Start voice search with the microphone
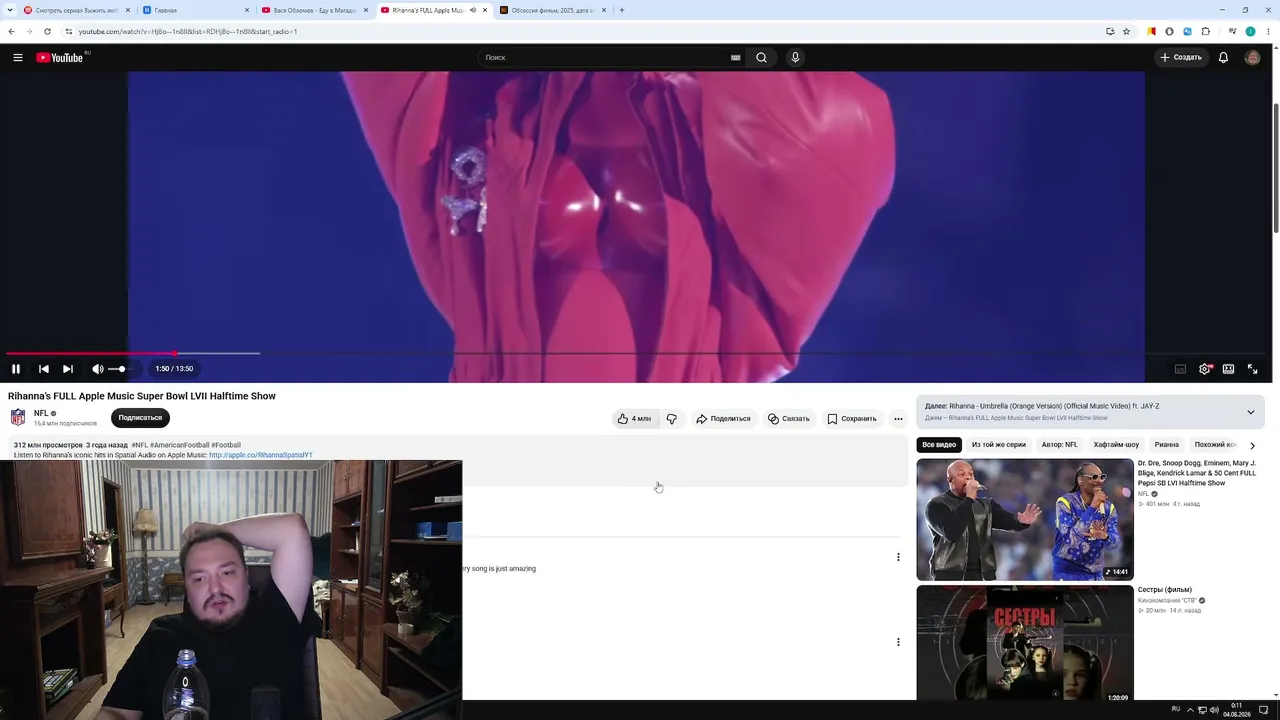This screenshot has width=1280, height=720. pos(795,57)
